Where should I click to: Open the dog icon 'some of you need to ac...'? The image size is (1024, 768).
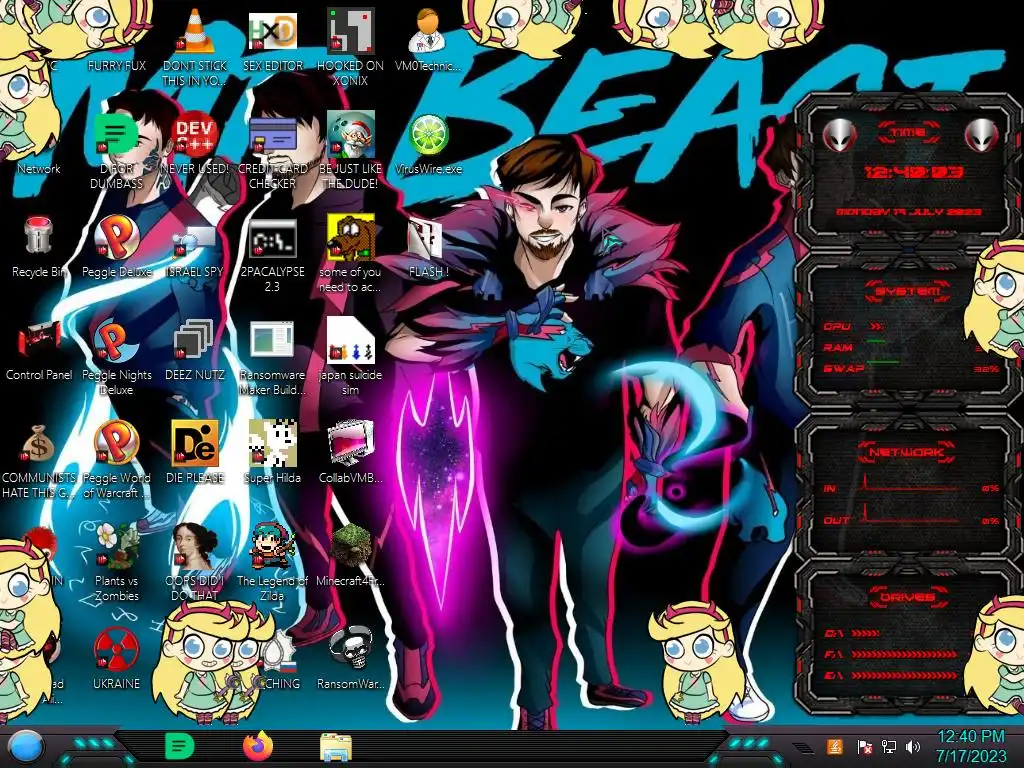350,237
